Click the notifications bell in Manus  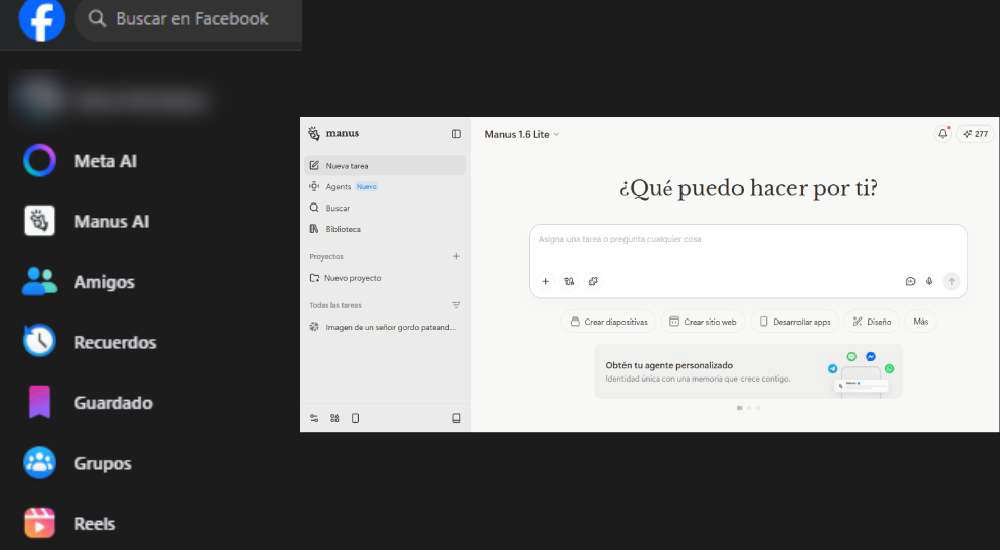pyautogui.click(x=942, y=134)
